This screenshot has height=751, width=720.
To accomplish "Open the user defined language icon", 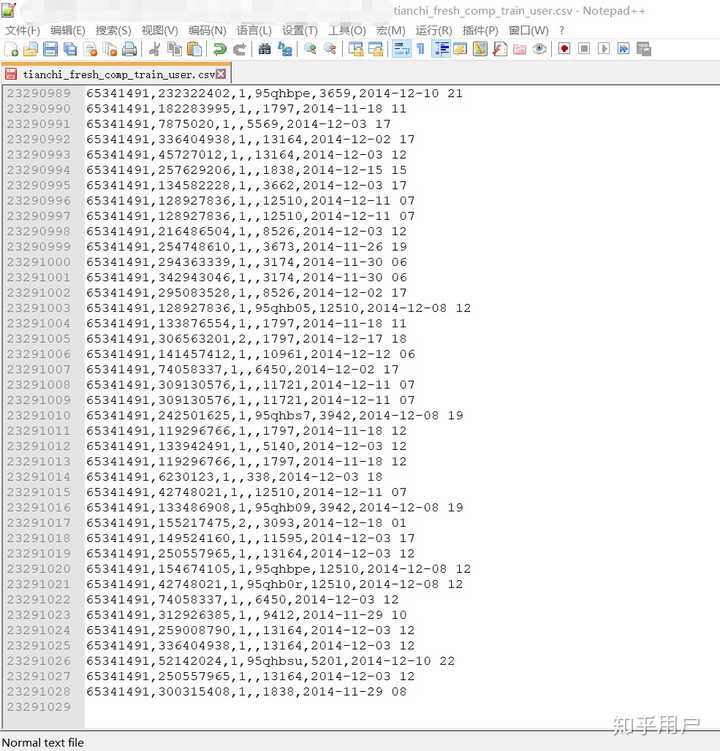I will coord(460,49).
